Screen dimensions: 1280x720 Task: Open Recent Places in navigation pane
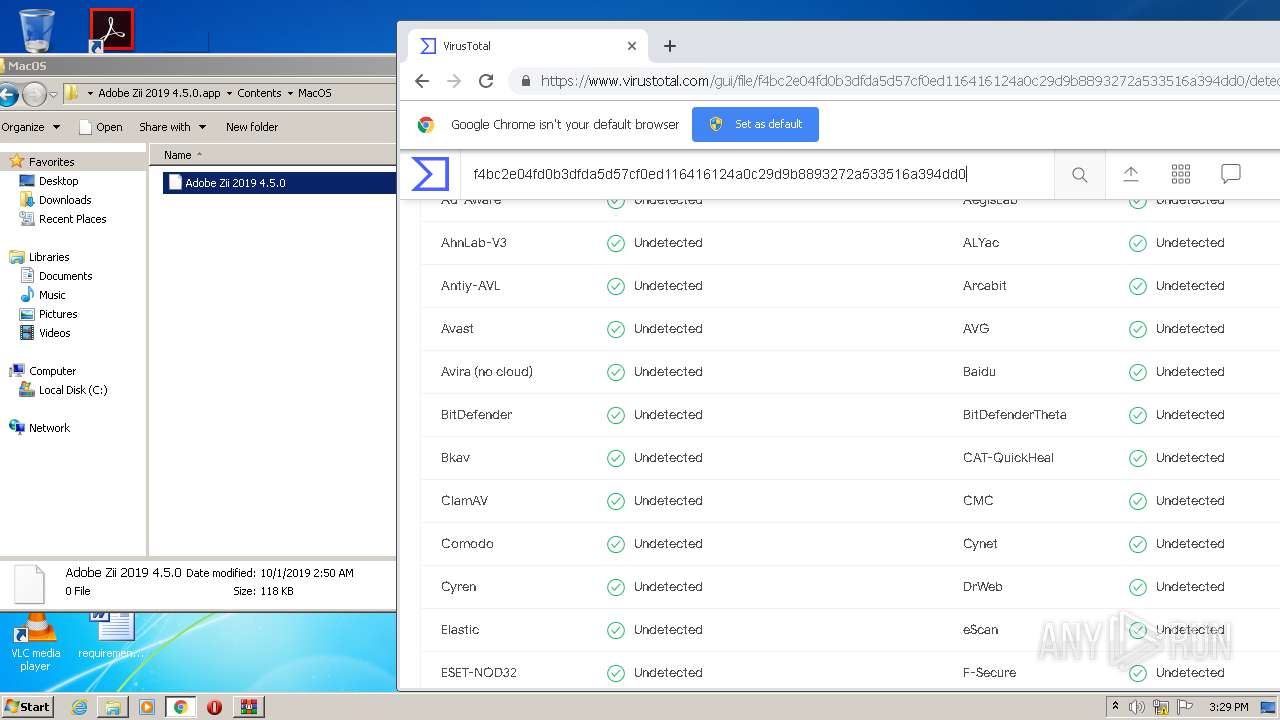coord(72,219)
